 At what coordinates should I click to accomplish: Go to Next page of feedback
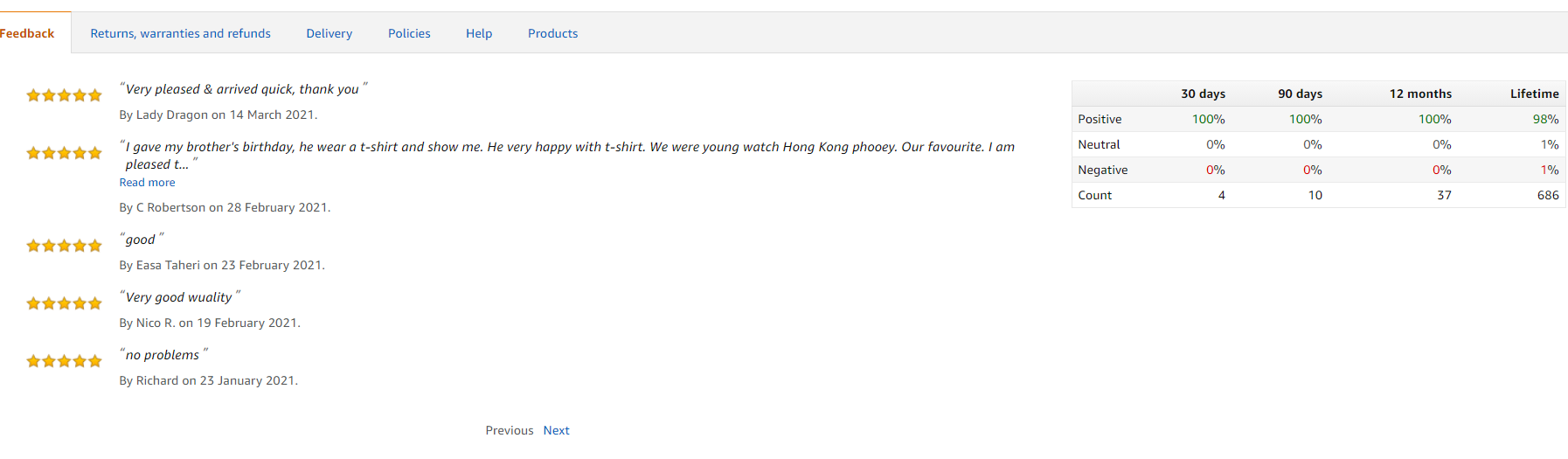(x=556, y=430)
